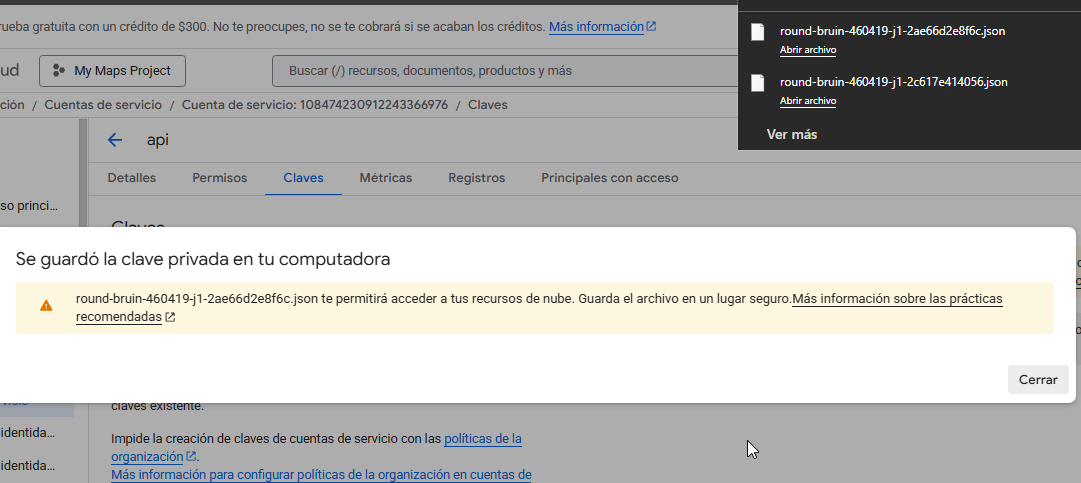This screenshot has height=483, width=1081.
Task: Click the external-link icon beside Más información
Action: coord(651,27)
